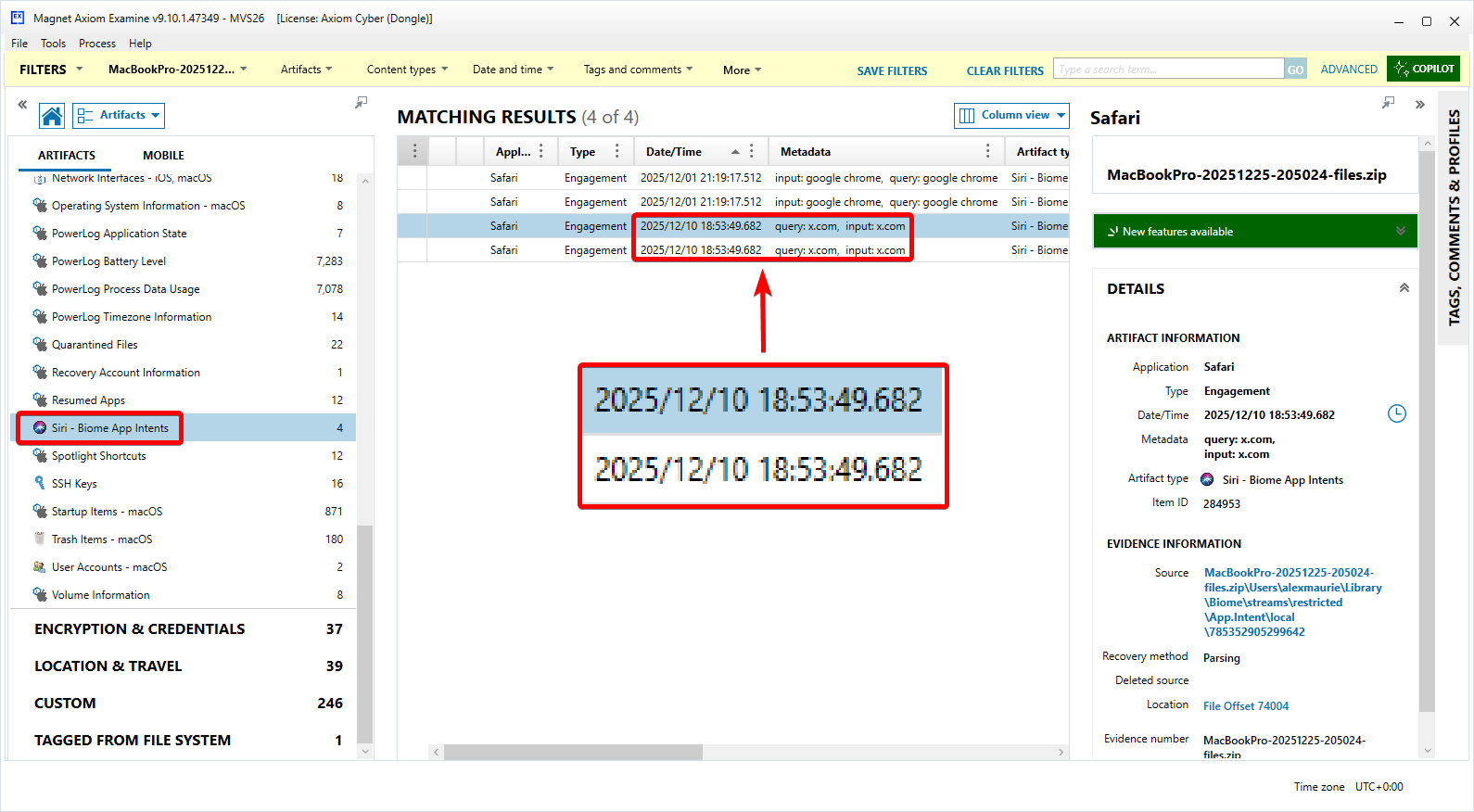Open ADVANCED search
The width and height of the screenshot is (1474, 812).
[1349, 70]
